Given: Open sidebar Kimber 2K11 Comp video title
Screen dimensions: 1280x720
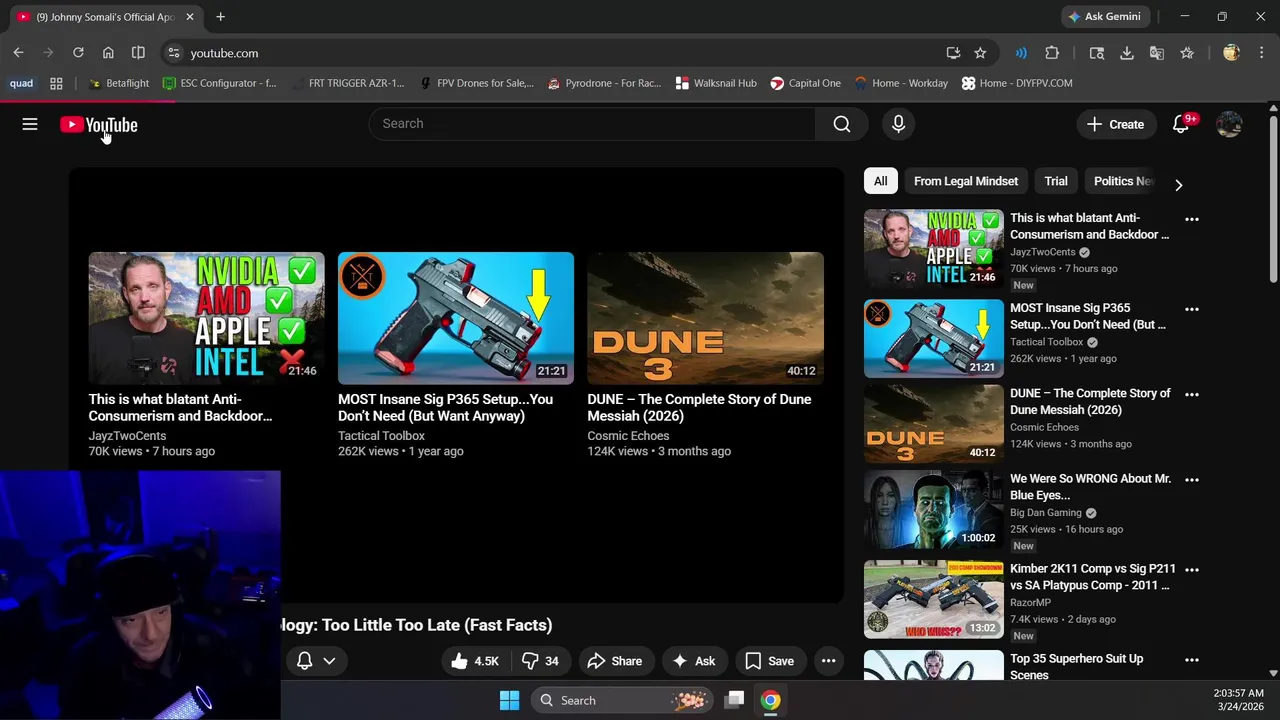Looking at the screenshot, I should pos(1092,577).
